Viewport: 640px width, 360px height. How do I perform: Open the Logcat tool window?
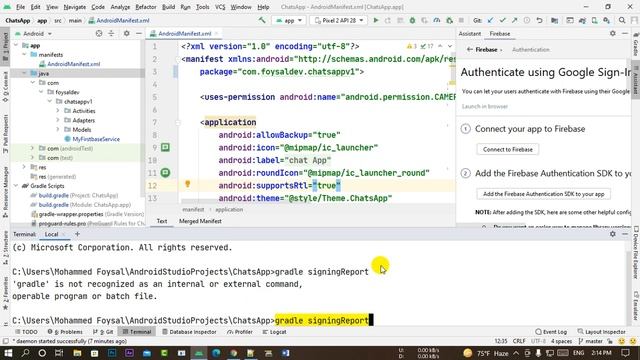click(275, 332)
